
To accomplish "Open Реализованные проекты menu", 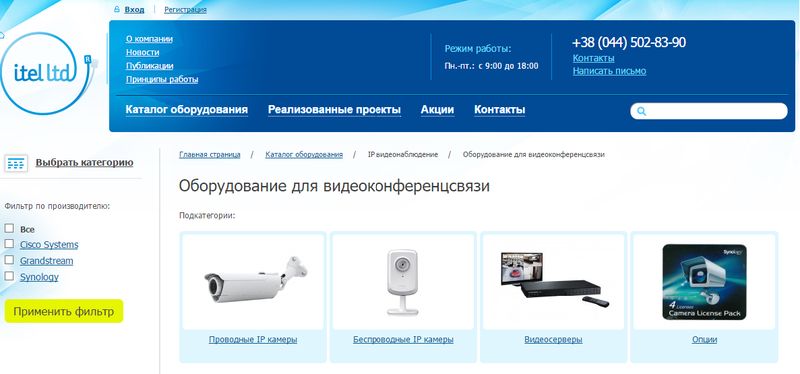I will coord(334,110).
